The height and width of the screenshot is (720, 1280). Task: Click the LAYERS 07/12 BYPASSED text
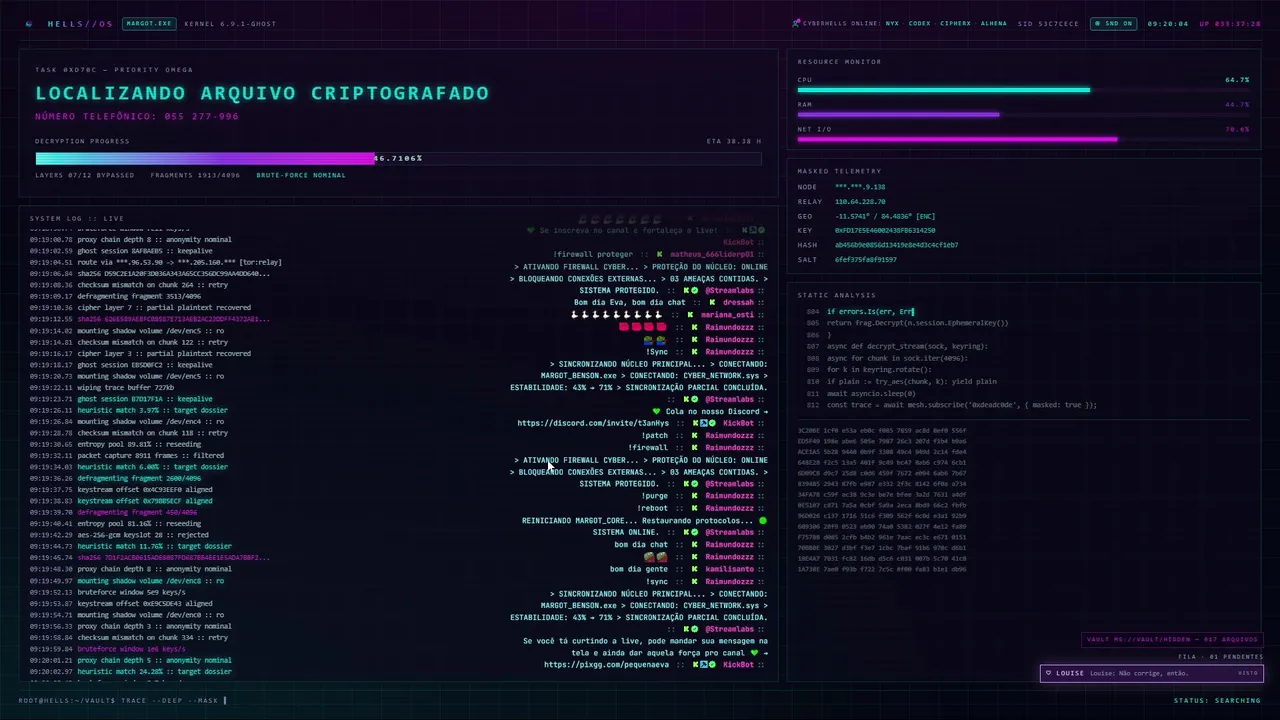coord(84,175)
